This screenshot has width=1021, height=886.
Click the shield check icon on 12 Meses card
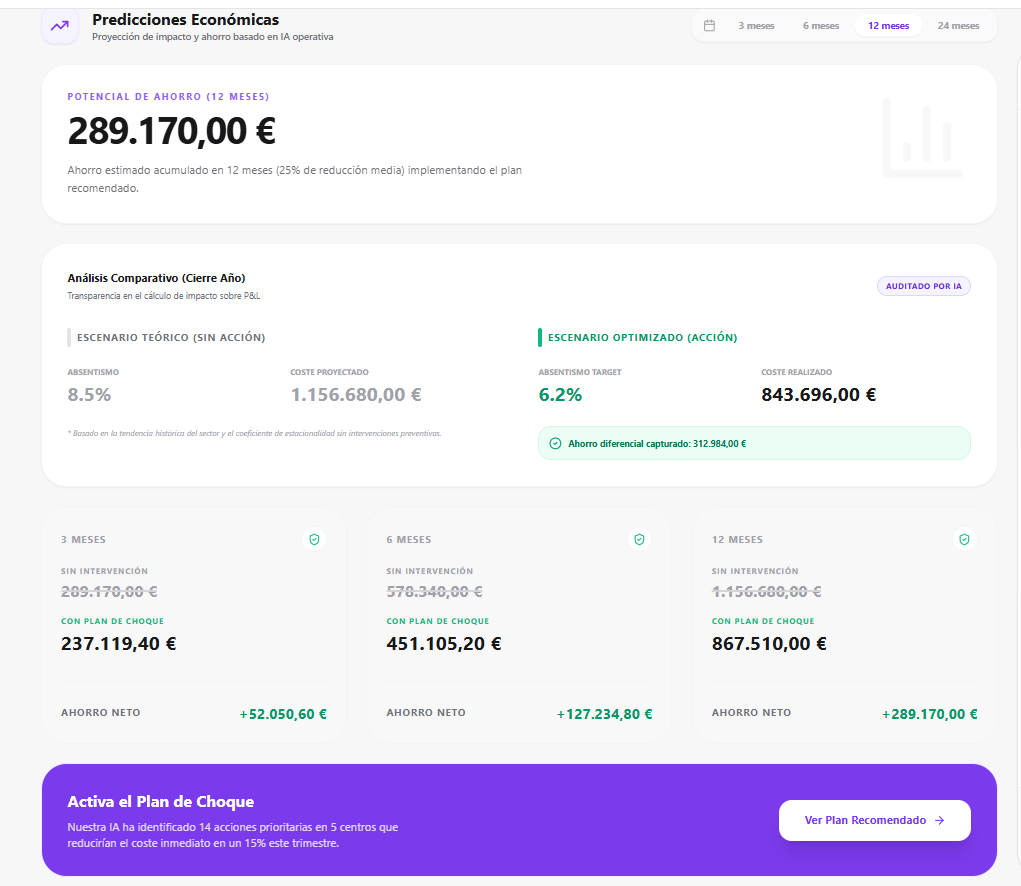coord(964,539)
